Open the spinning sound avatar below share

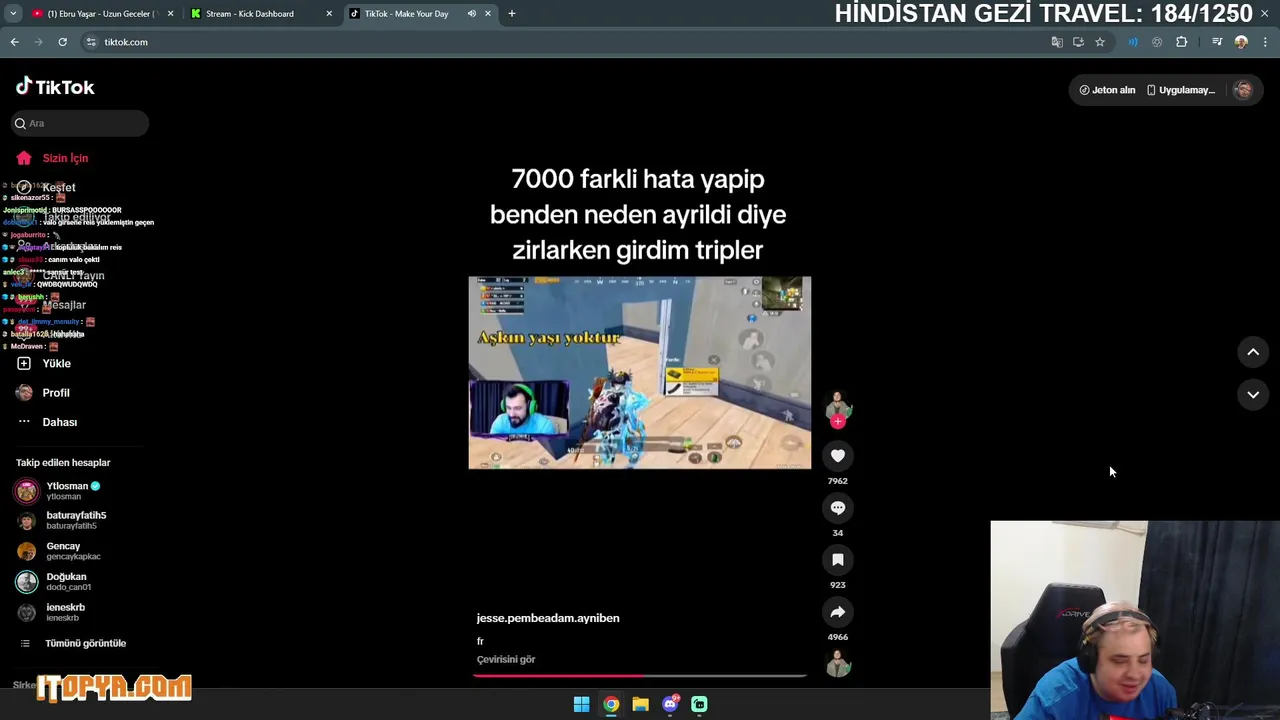[x=838, y=664]
